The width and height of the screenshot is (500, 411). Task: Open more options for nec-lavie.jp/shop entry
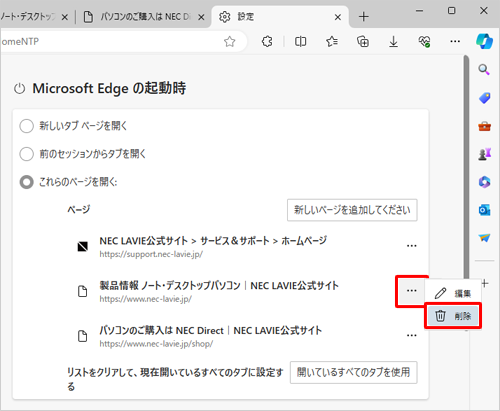(412, 335)
